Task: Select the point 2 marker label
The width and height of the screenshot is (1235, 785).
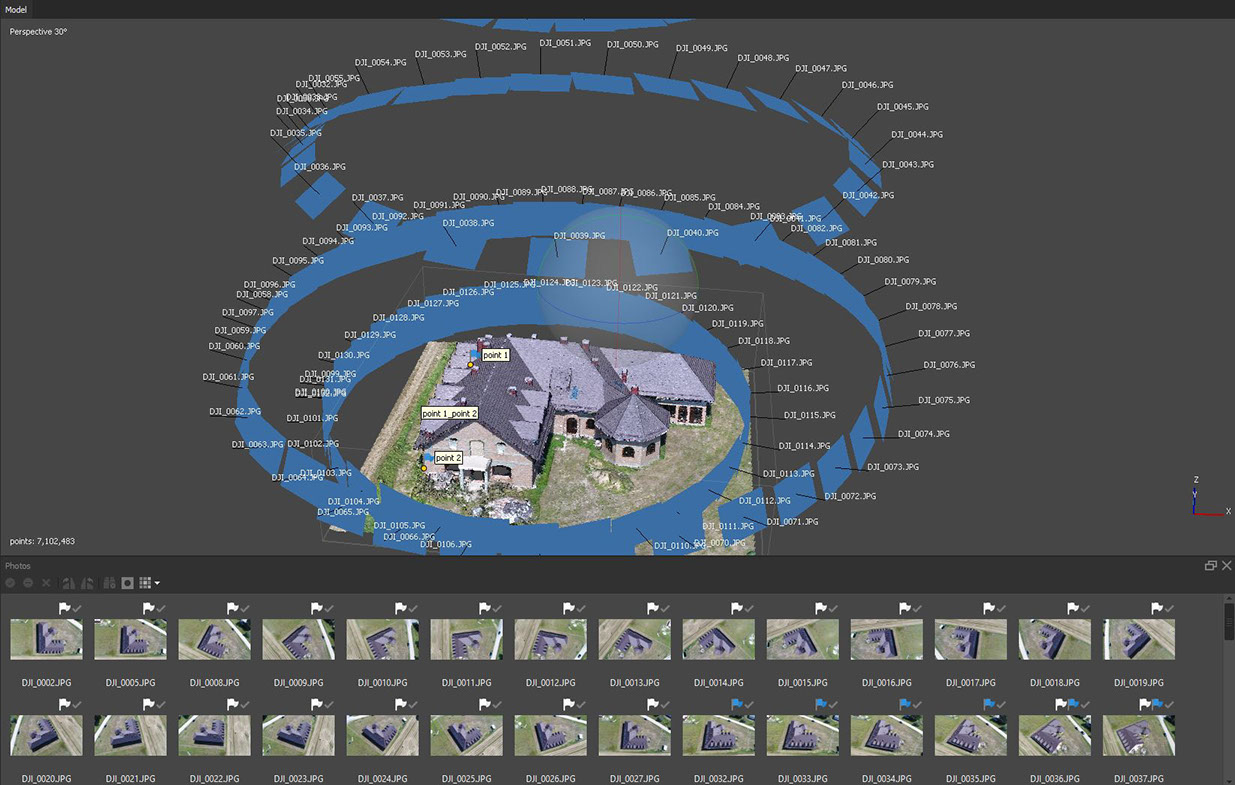Action: [448, 458]
